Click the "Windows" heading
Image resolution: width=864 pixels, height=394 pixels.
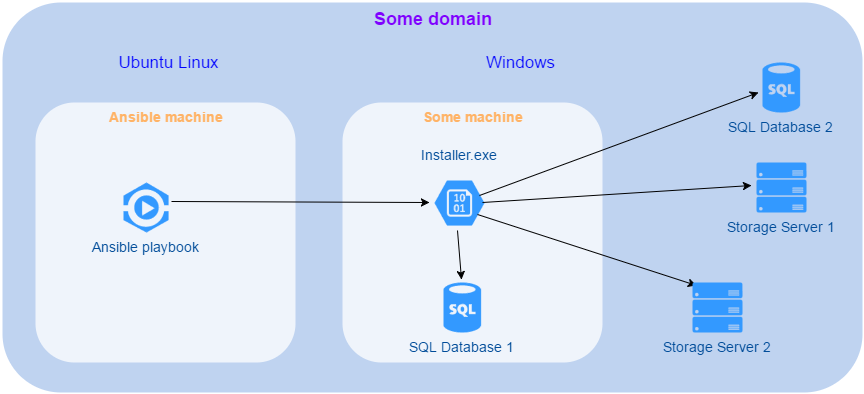click(x=520, y=62)
